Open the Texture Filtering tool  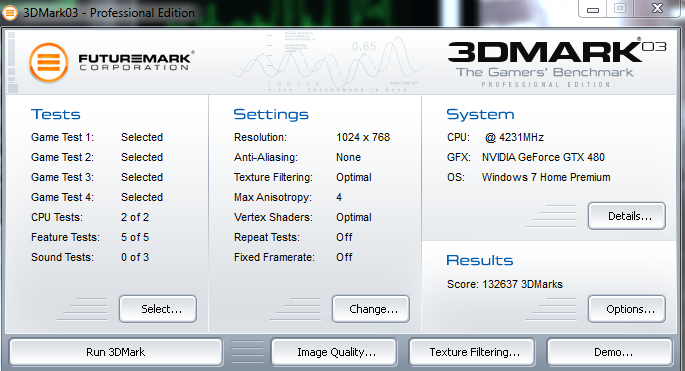pos(472,352)
